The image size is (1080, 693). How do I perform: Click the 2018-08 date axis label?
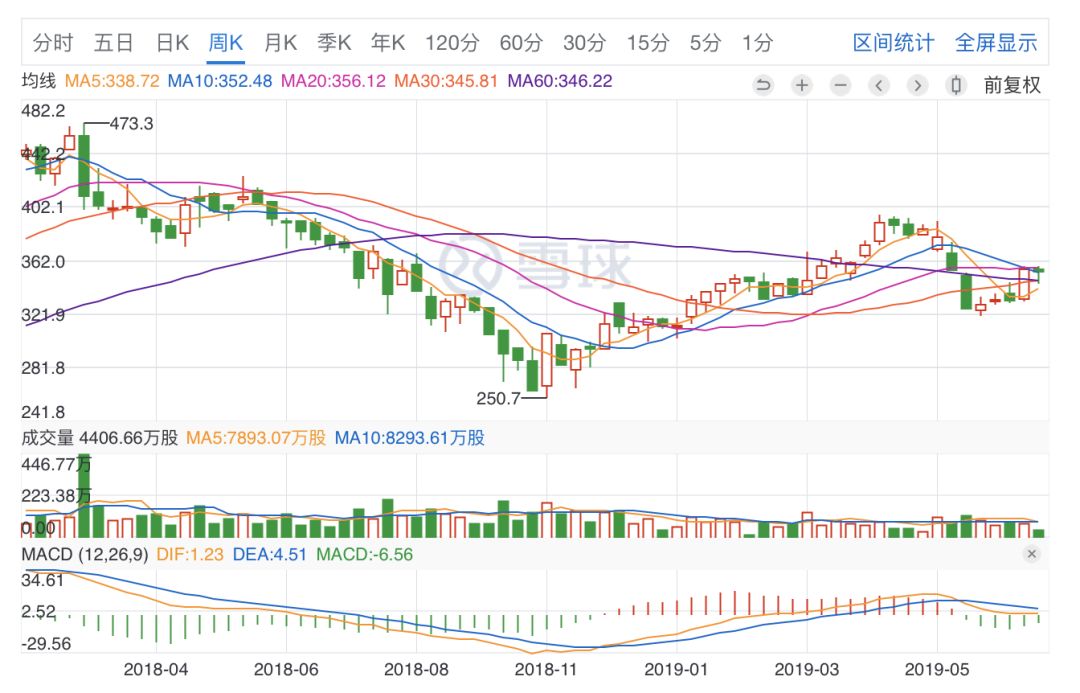tap(416, 670)
